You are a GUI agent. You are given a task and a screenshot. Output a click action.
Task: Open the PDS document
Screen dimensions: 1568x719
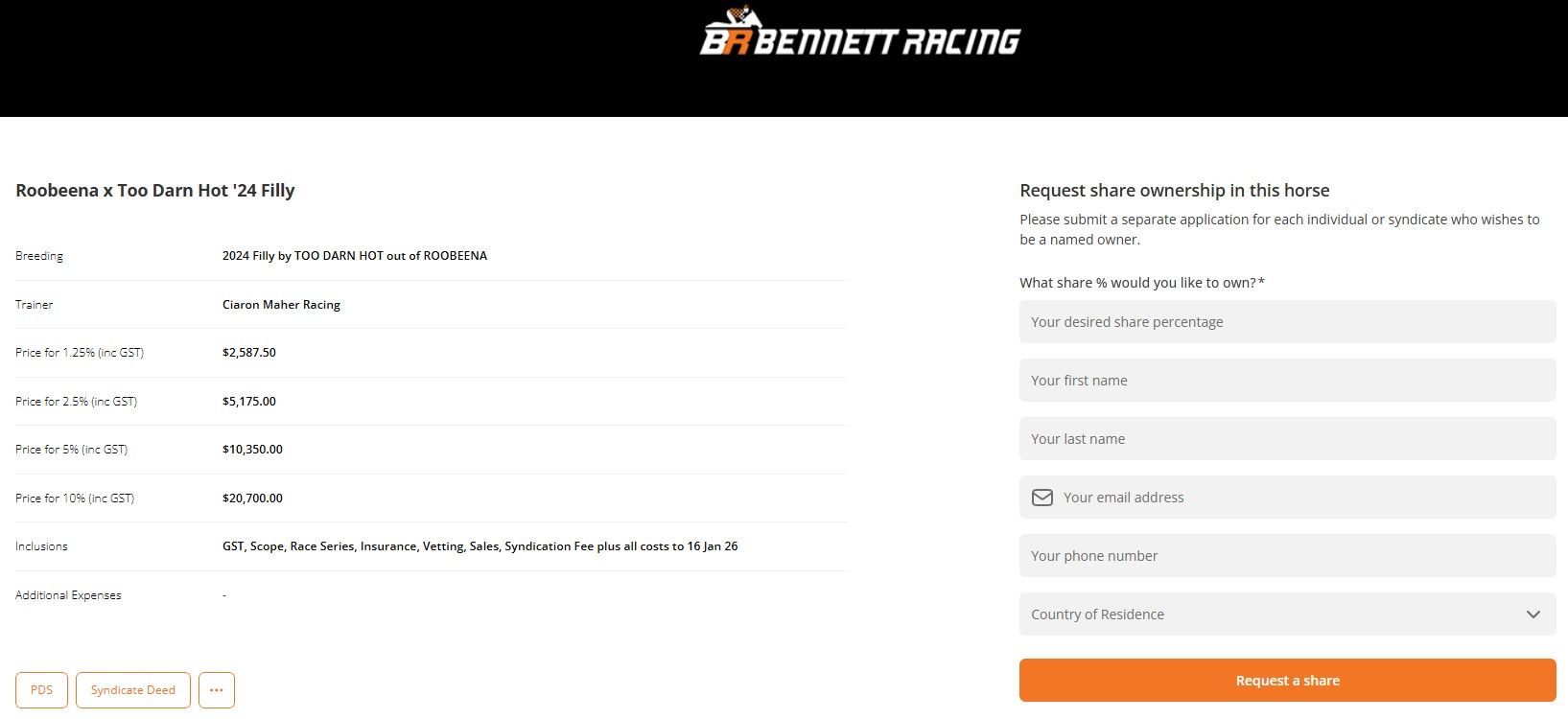41,690
